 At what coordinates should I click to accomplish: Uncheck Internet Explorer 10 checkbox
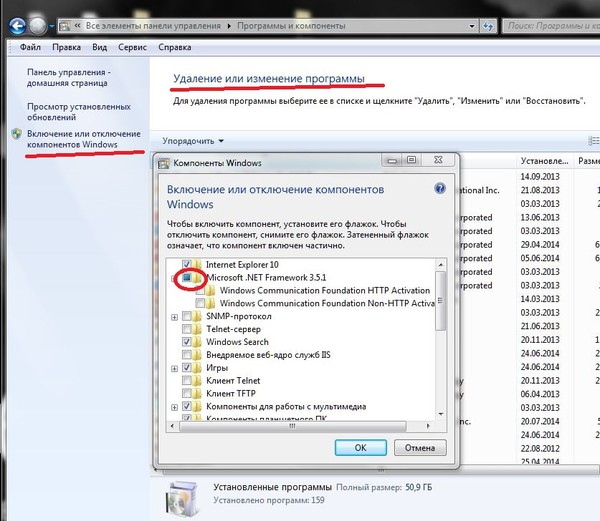[187, 264]
